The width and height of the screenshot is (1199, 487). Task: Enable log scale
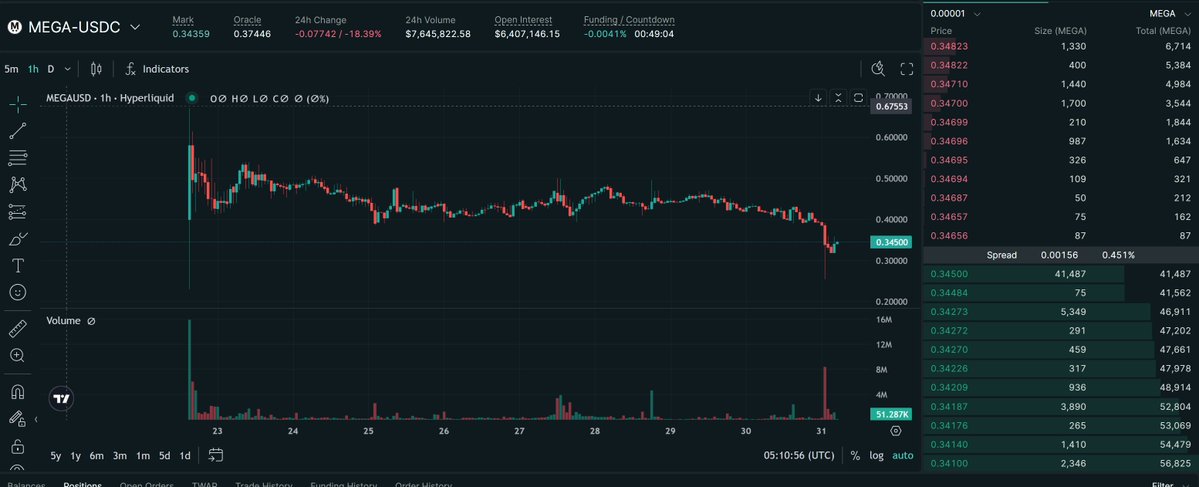tap(876, 456)
